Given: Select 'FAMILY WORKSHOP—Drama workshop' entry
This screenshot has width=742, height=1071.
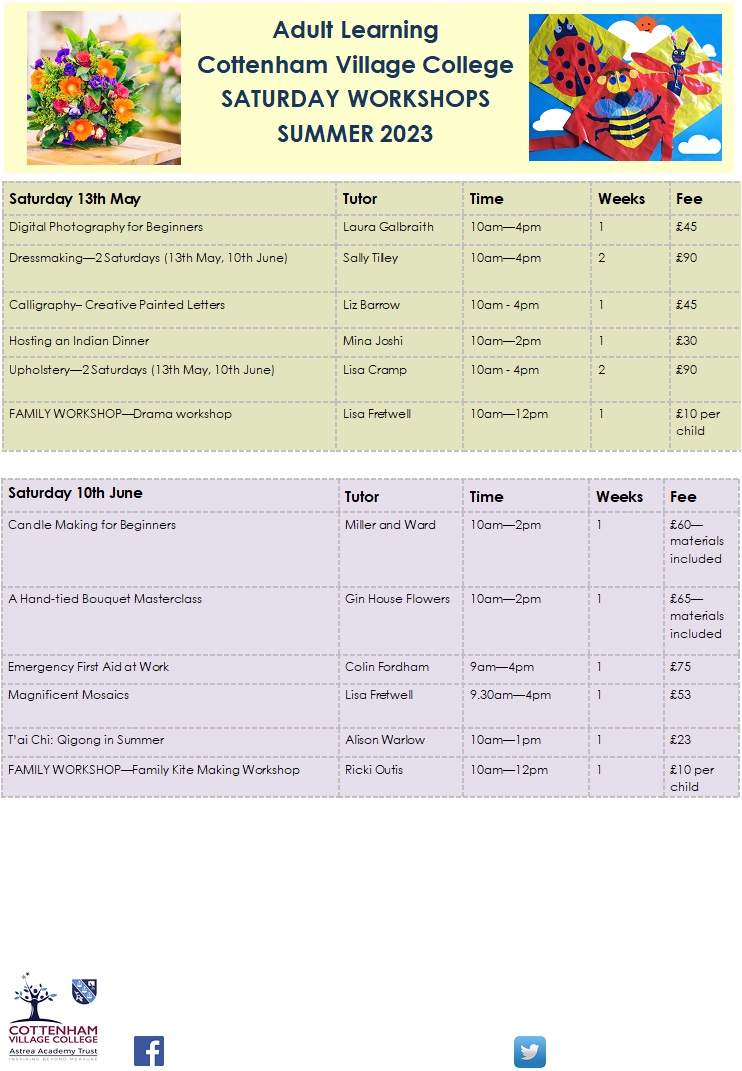Looking at the screenshot, I should tap(120, 414).
